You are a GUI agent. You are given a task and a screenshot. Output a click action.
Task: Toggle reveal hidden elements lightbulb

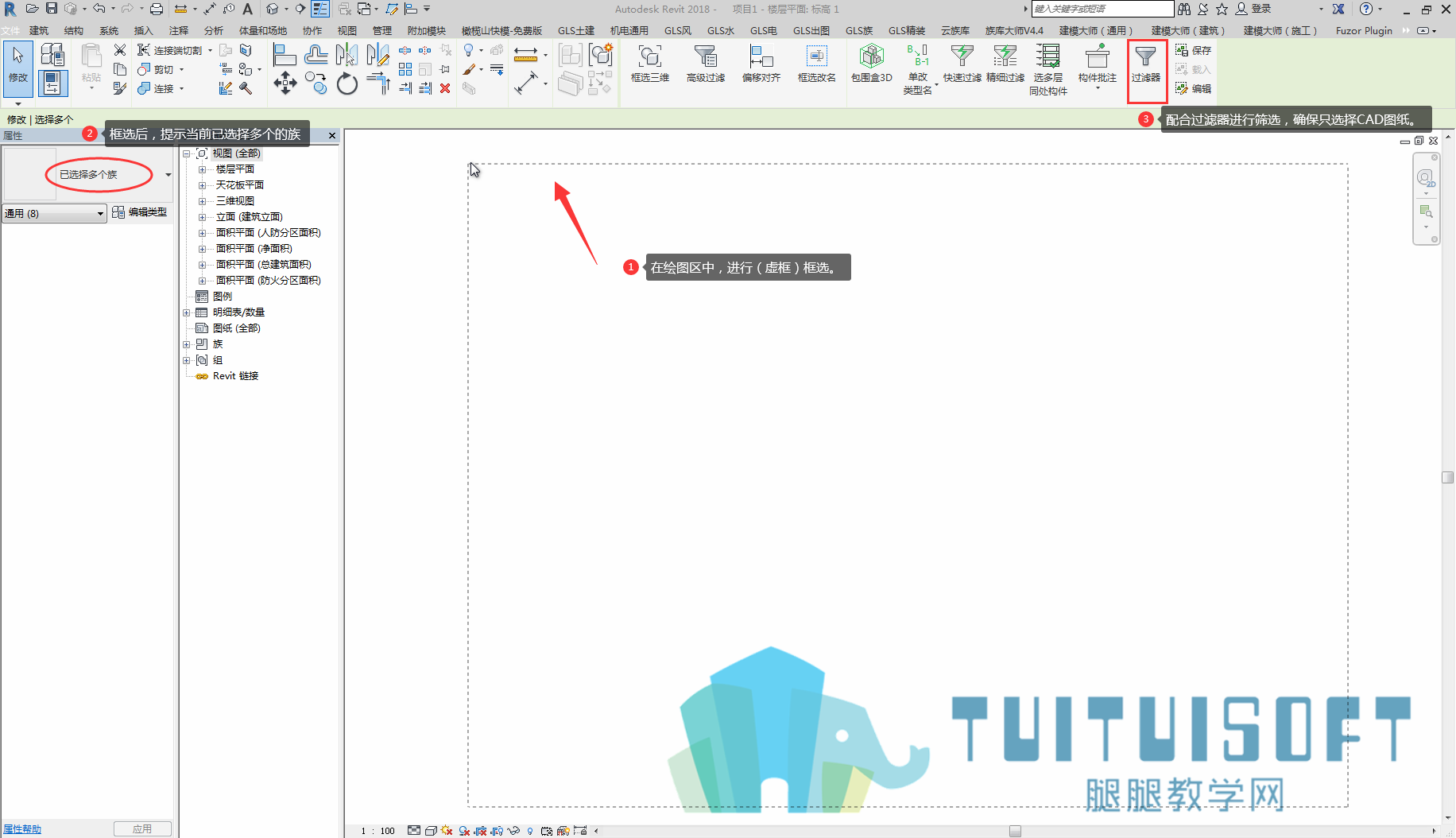(x=530, y=831)
